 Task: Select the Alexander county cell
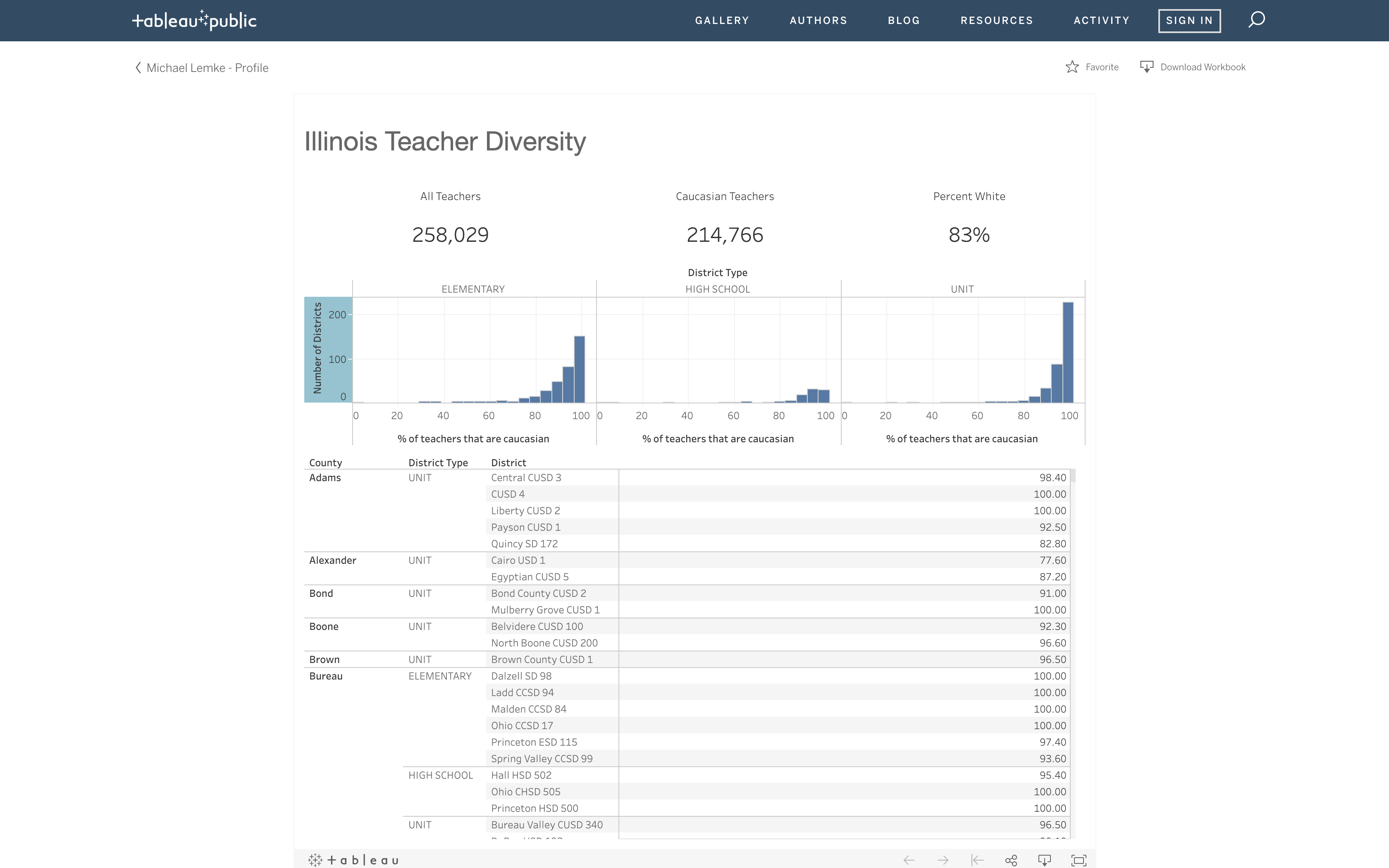[332, 560]
